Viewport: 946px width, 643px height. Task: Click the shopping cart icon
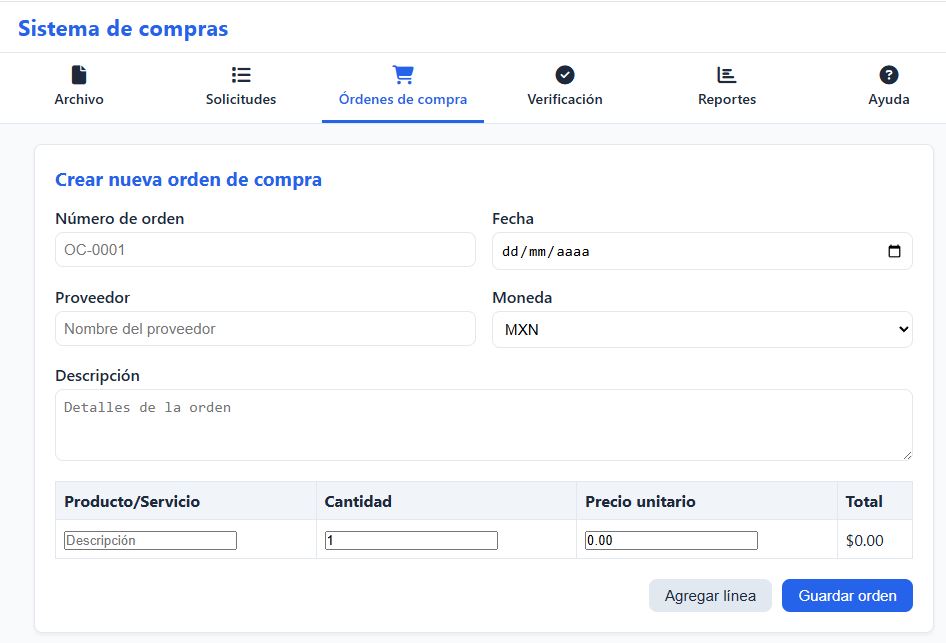point(403,75)
